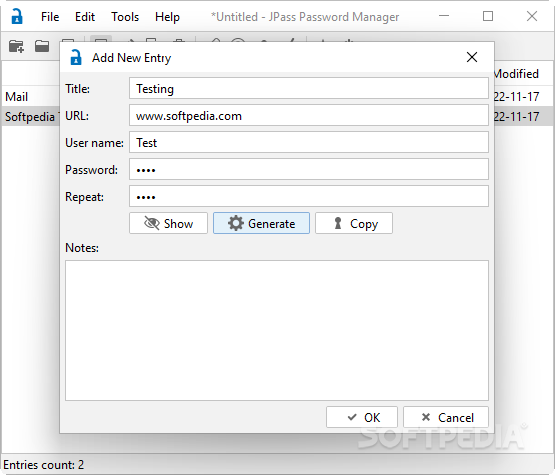Click inside the Notes text area
This screenshot has height=475, width=555.
pos(277,330)
